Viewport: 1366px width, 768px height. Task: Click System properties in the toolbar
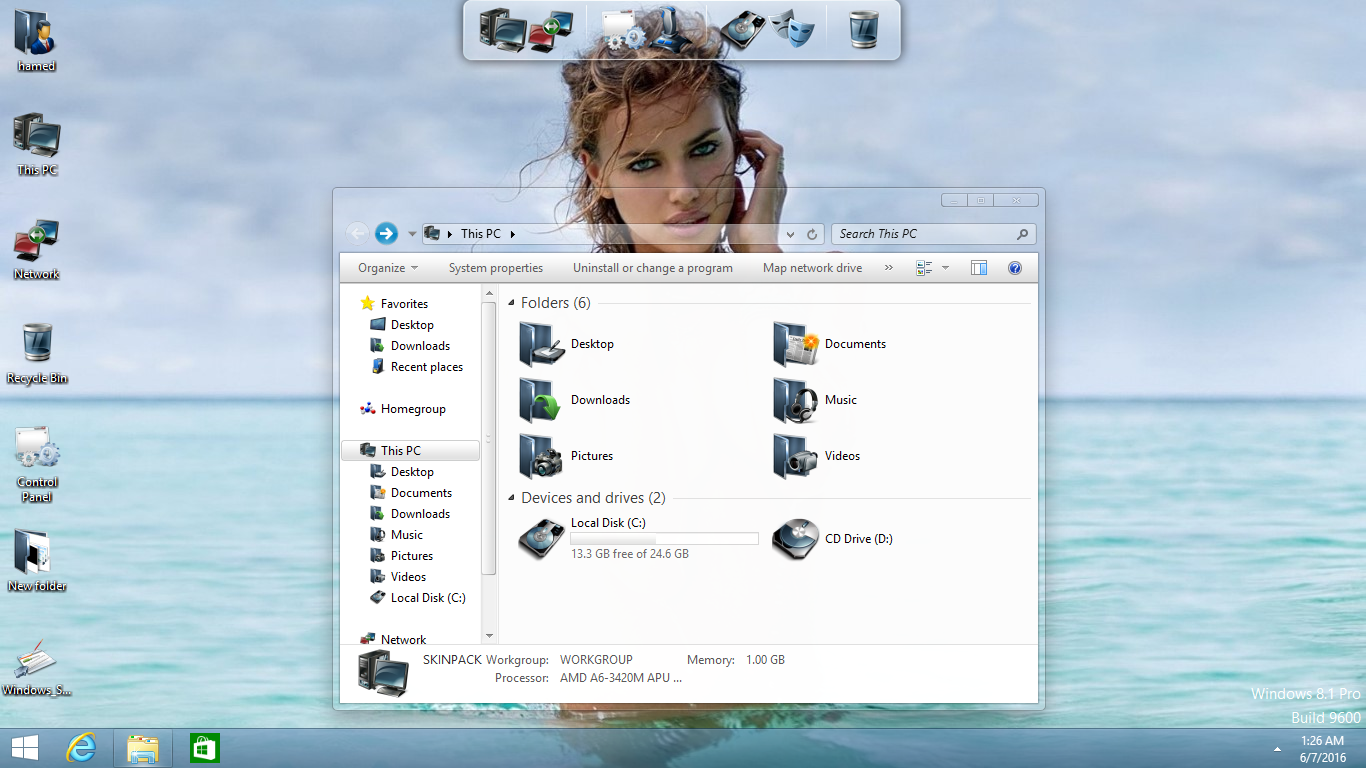pos(496,268)
